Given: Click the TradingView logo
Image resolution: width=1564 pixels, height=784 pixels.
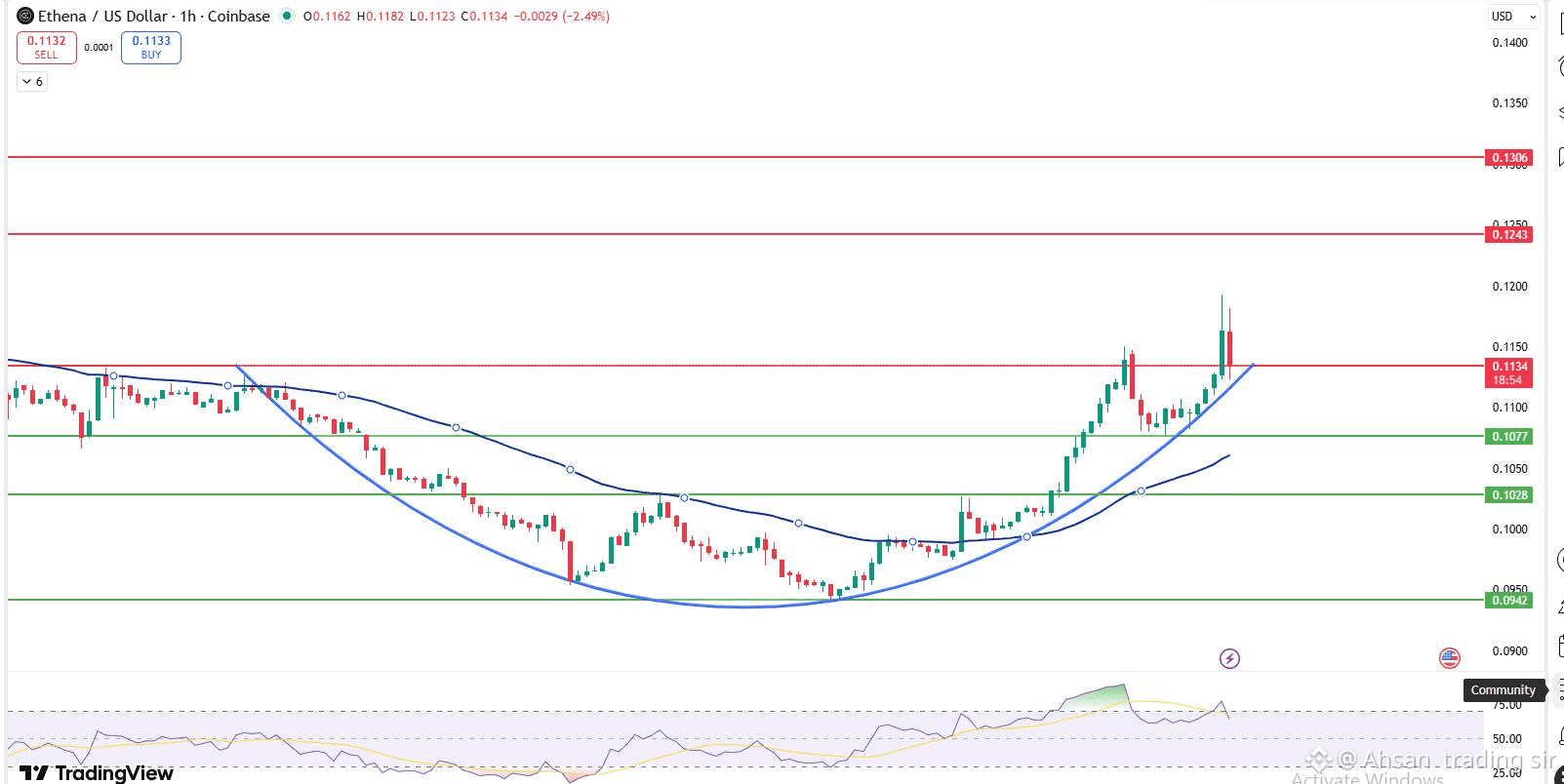Looking at the screenshot, I should pos(97,773).
